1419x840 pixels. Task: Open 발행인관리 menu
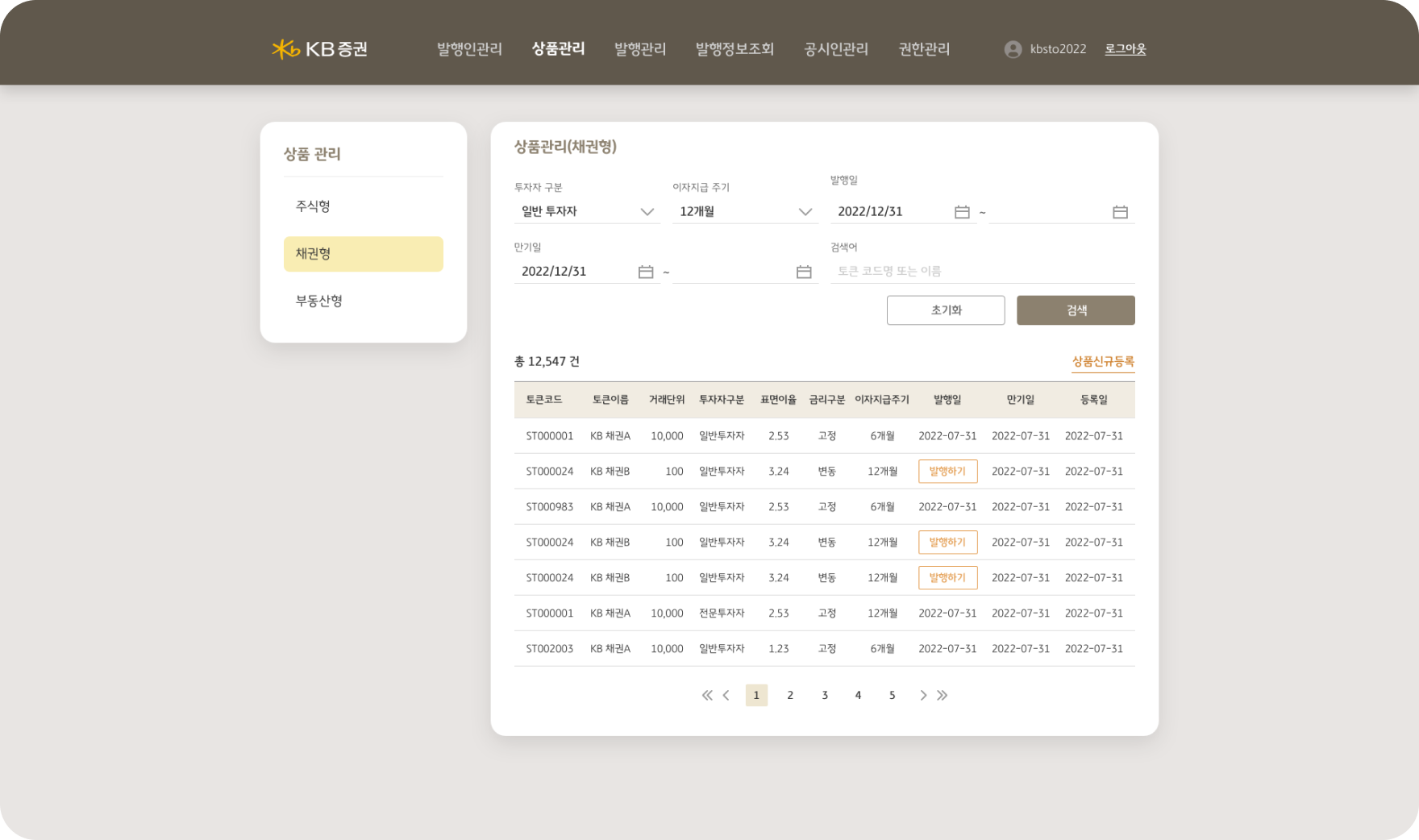click(469, 49)
